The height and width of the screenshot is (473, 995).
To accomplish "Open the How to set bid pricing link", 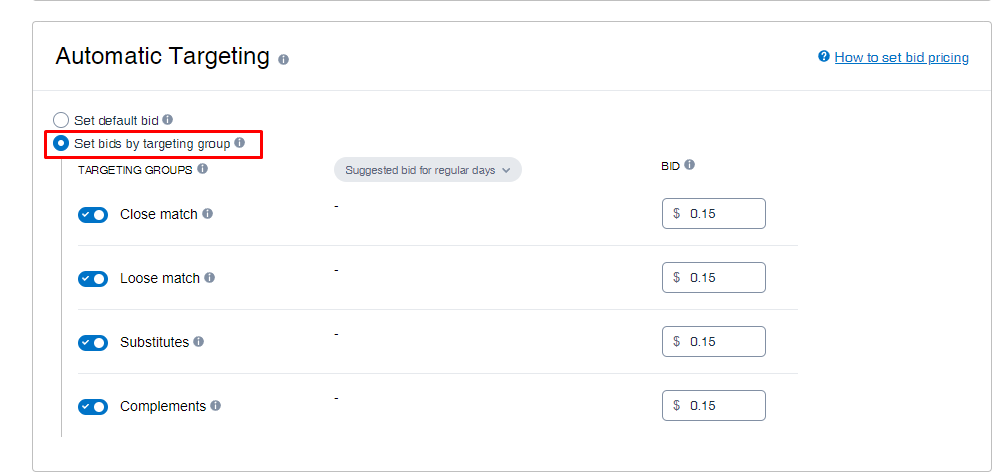I will point(901,58).
